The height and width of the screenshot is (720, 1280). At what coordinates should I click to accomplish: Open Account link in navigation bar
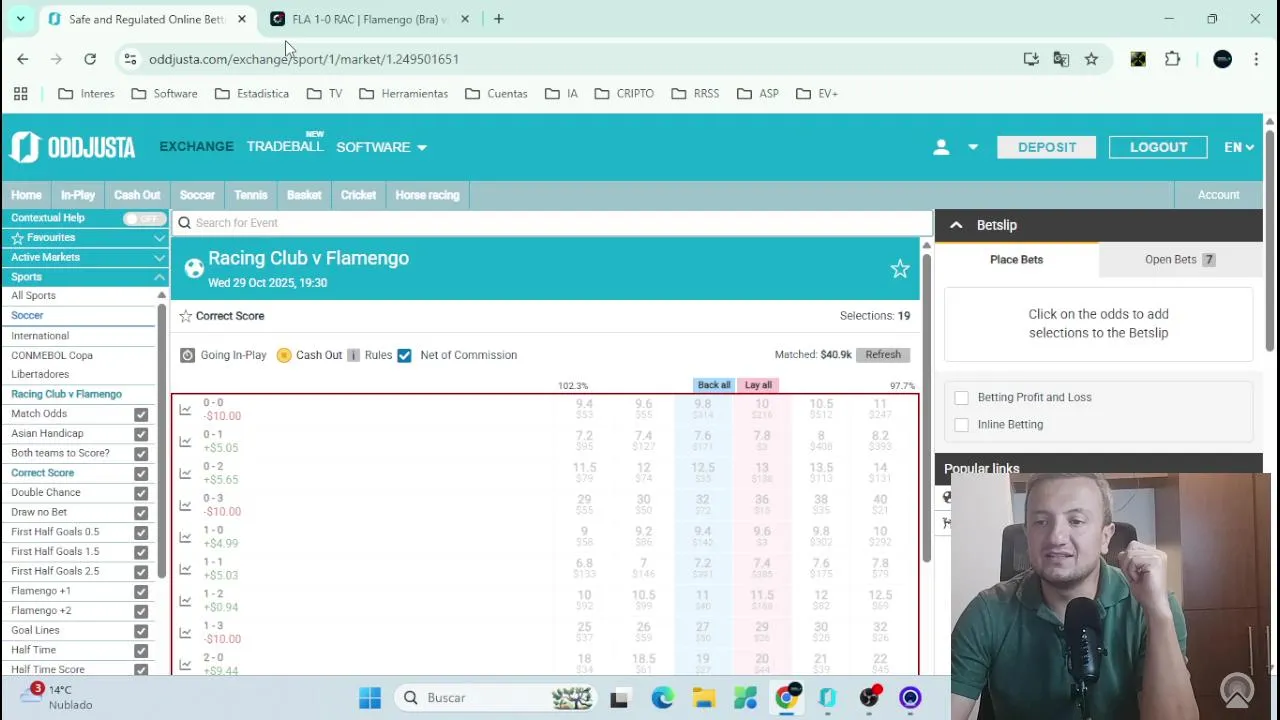1218,195
